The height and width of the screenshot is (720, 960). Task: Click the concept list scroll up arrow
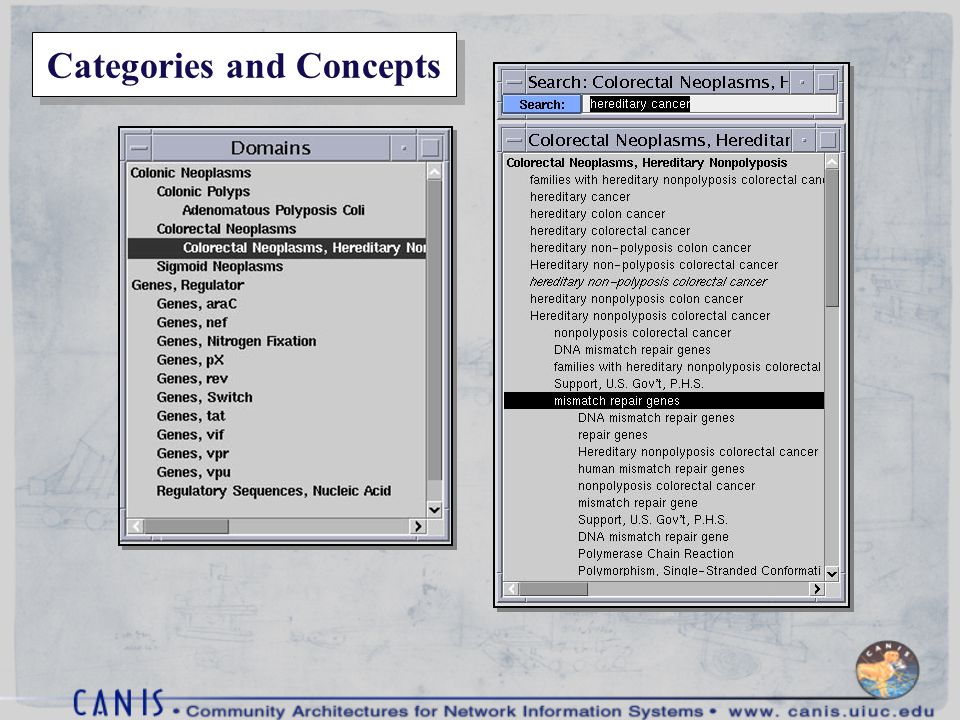pos(831,162)
